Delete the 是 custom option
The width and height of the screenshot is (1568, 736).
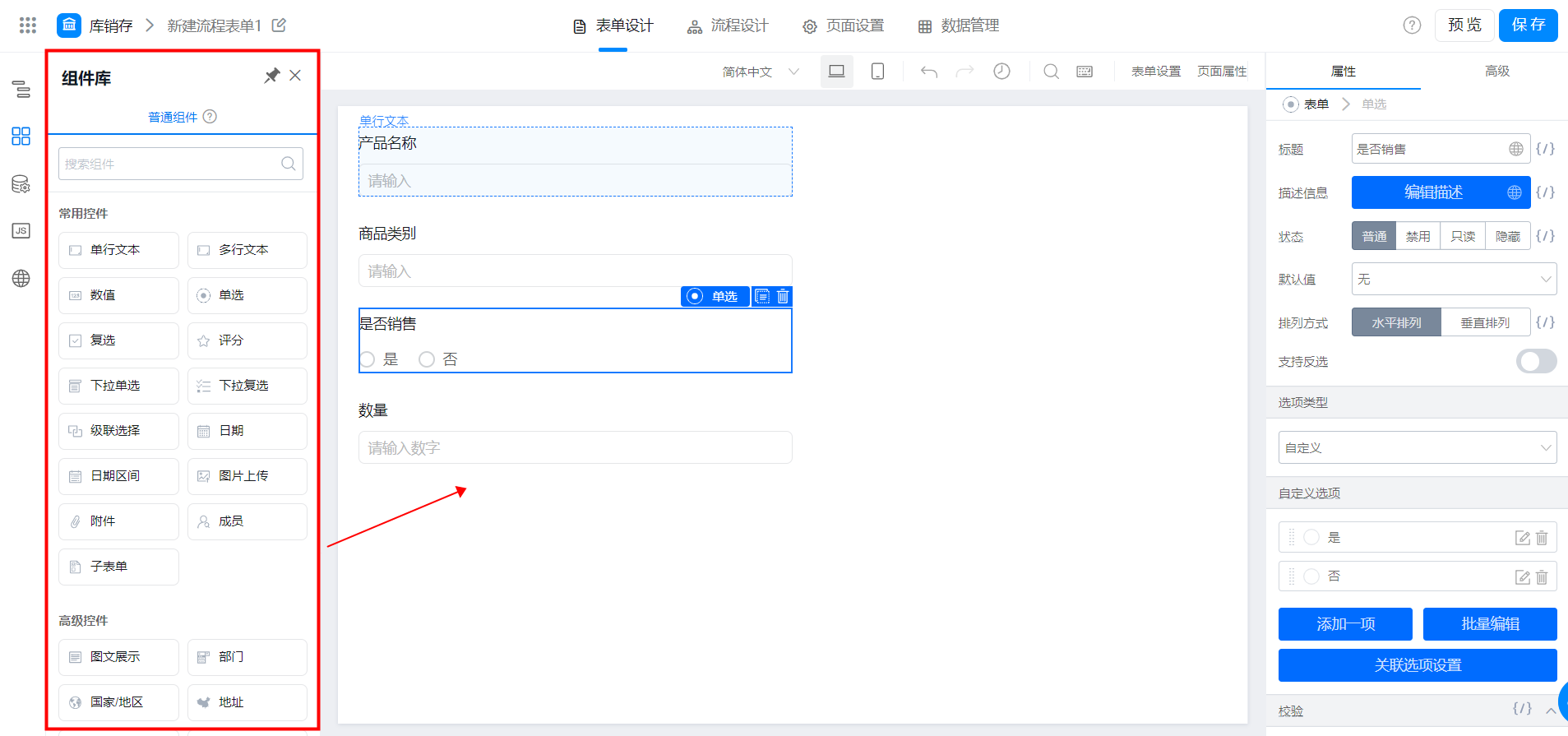point(1542,538)
